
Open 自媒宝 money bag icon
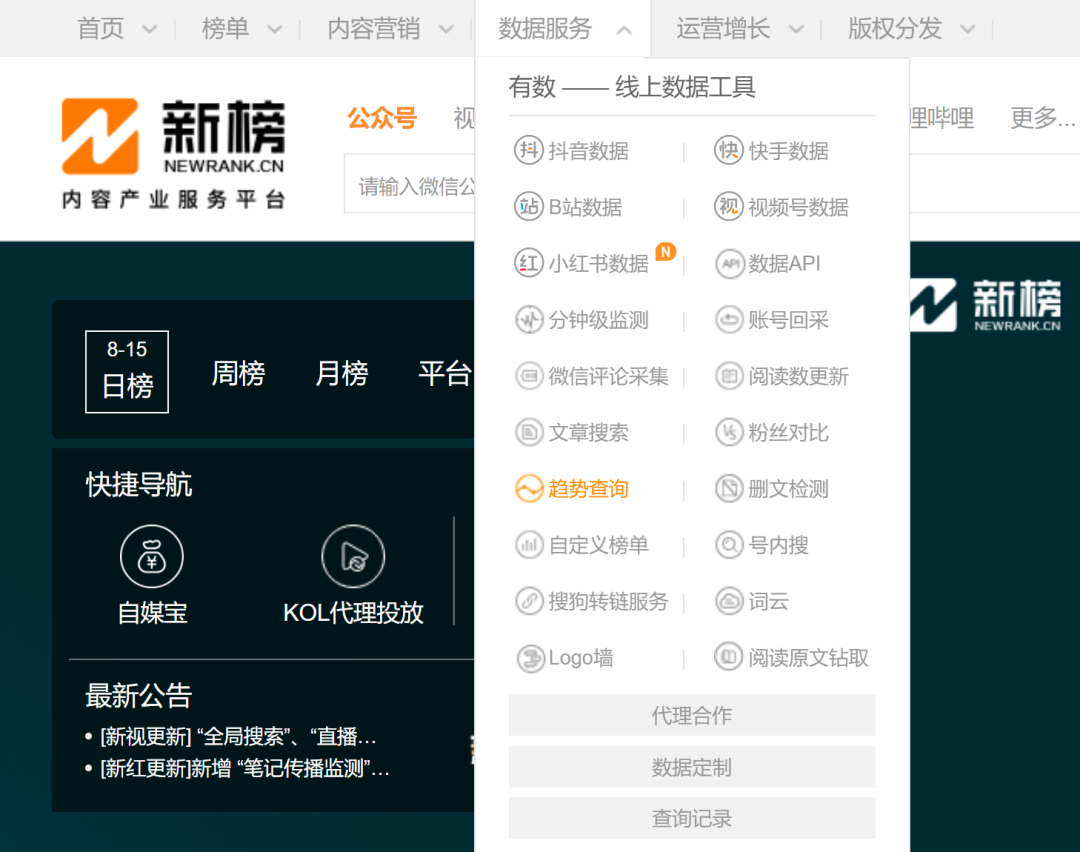pos(152,557)
